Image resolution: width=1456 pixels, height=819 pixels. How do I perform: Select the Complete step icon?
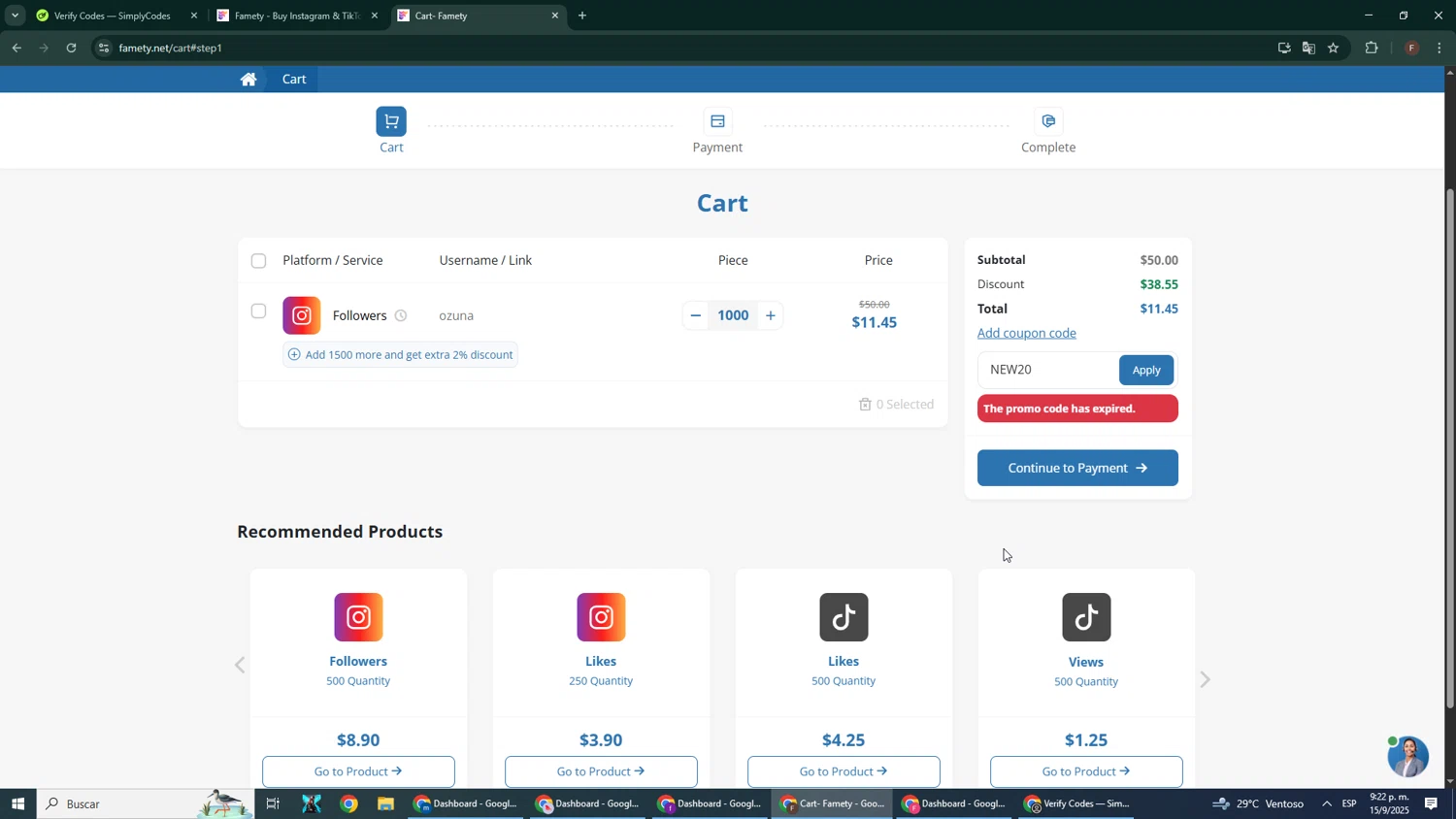click(1048, 121)
